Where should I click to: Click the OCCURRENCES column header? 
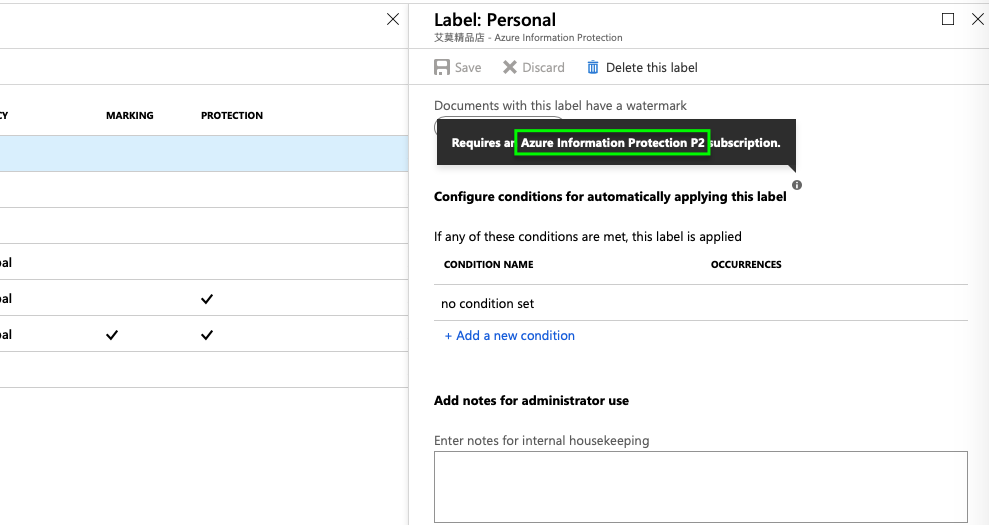point(746,265)
